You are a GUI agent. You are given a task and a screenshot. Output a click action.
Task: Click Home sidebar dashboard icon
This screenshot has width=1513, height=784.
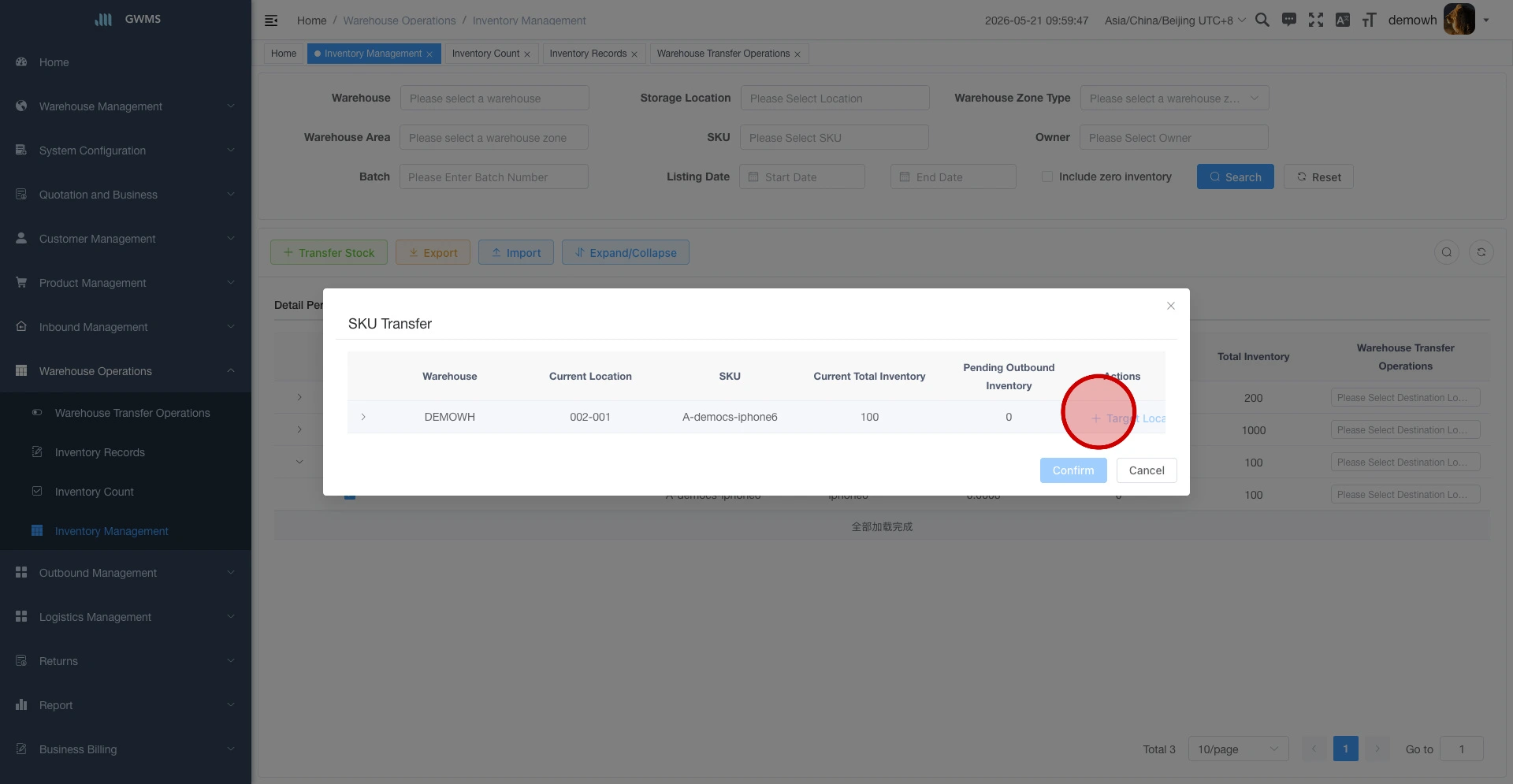21,62
